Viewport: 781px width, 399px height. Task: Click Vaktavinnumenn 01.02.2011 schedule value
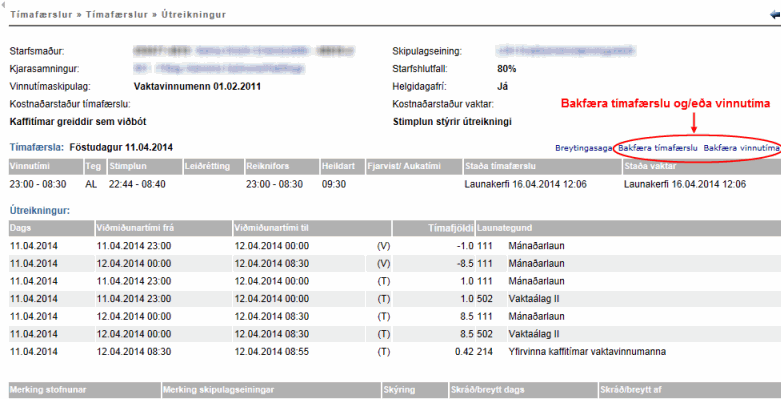tap(197, 87)
